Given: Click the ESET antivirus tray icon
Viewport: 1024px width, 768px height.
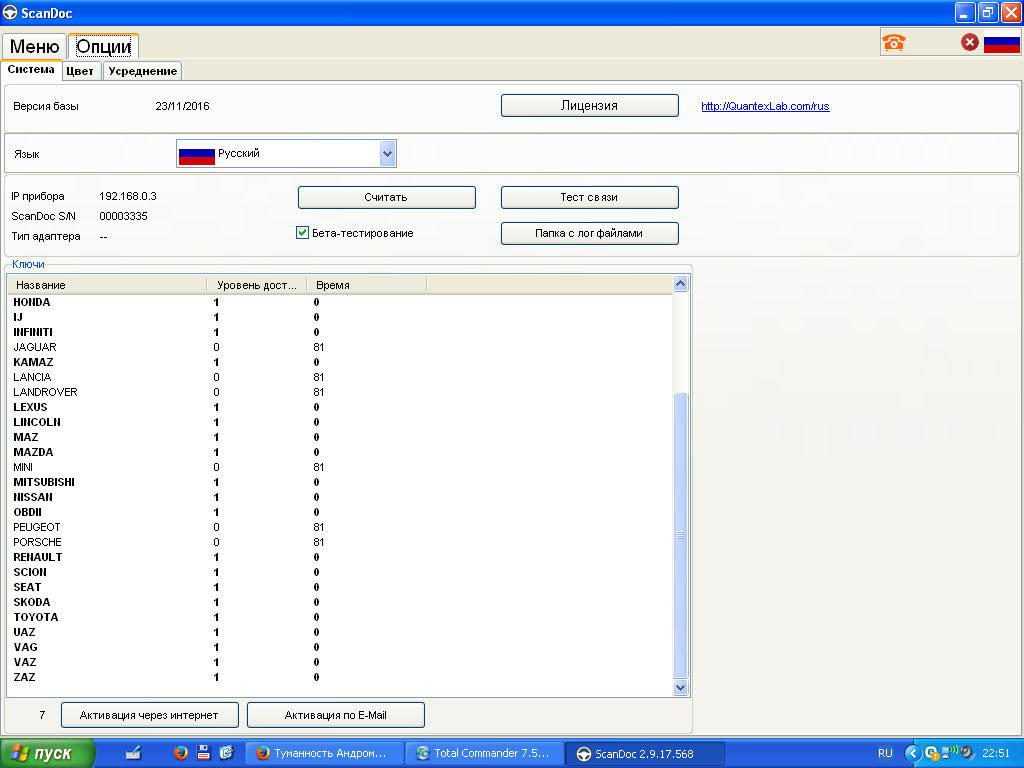Looking at the screenshot, I should coord(931,753).
